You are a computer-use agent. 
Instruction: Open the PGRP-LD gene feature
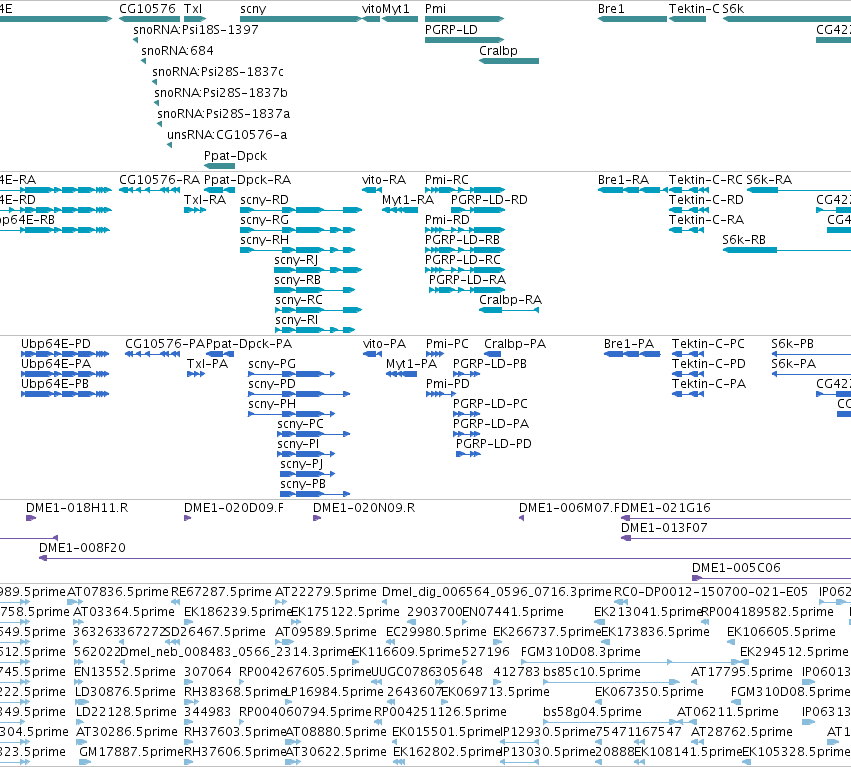tap(465, 40)
